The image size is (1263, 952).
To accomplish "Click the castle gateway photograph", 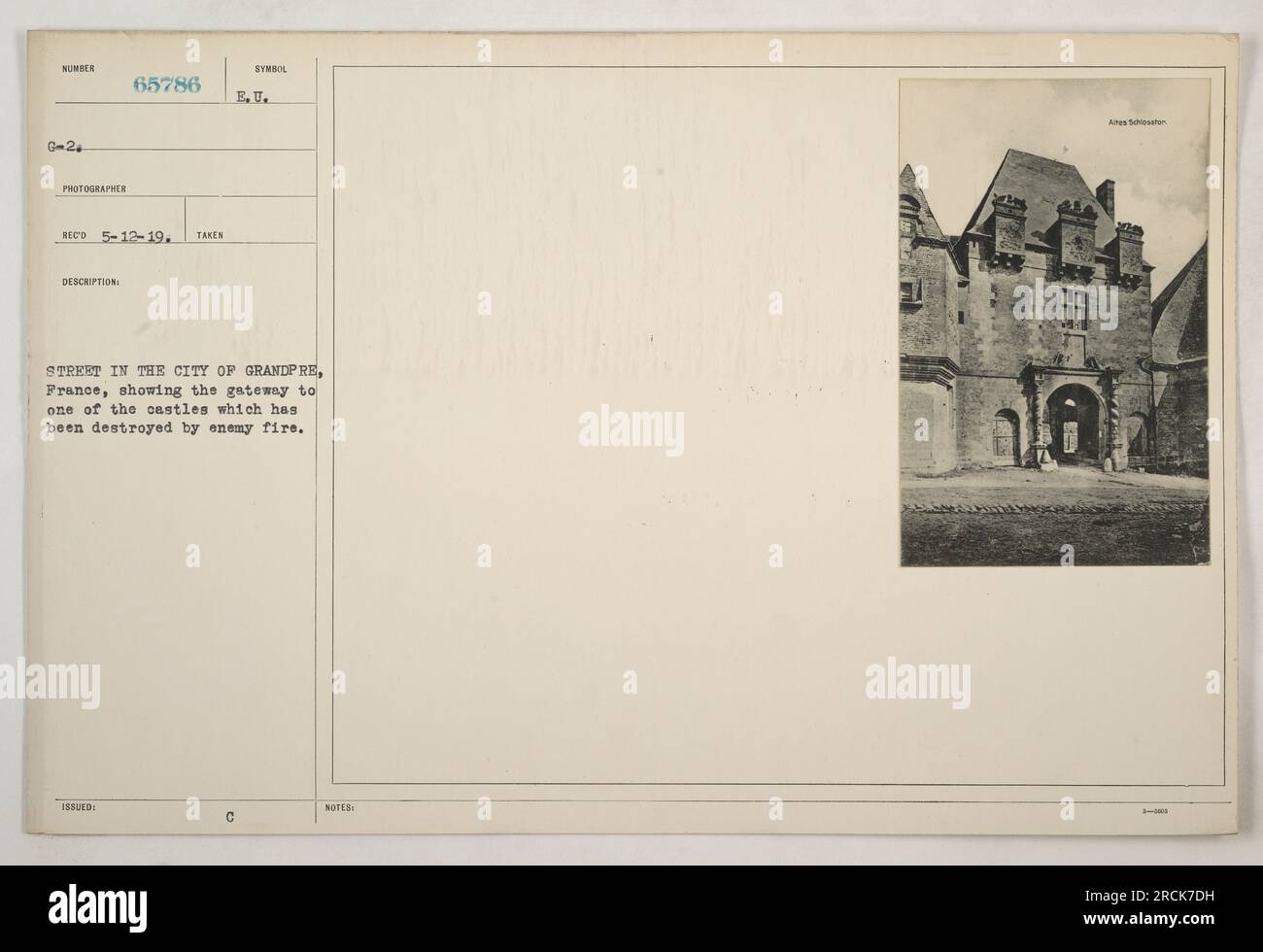I will [1054, 323].
